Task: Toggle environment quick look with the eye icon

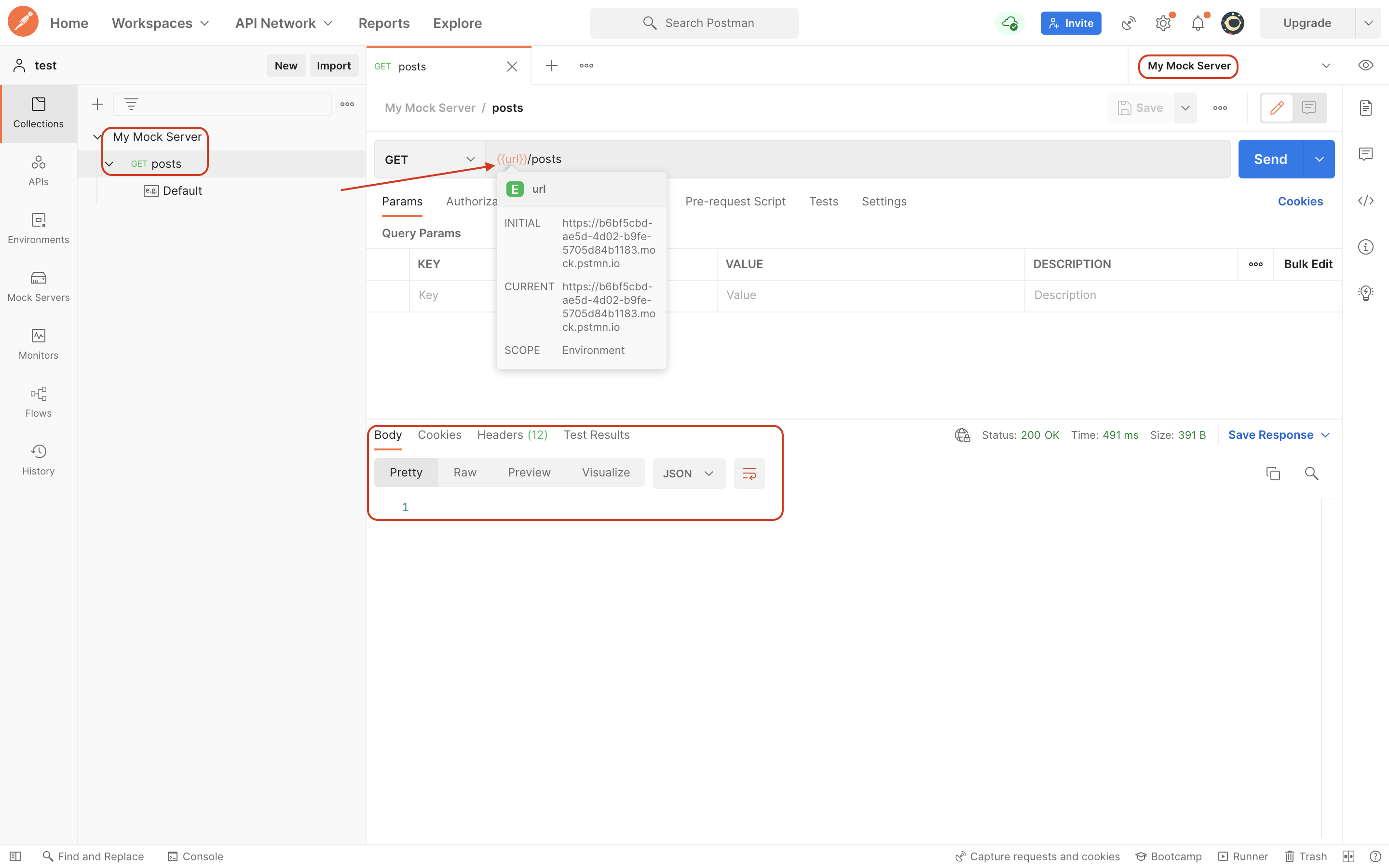Action: pos(1365,66)
